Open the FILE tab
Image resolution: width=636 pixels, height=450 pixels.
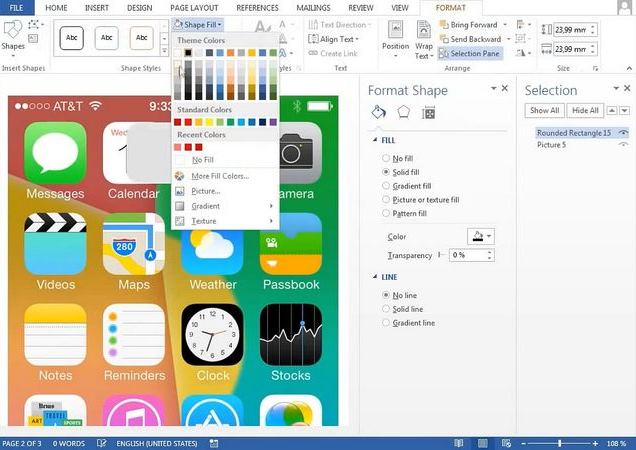[x=17, y=8]
